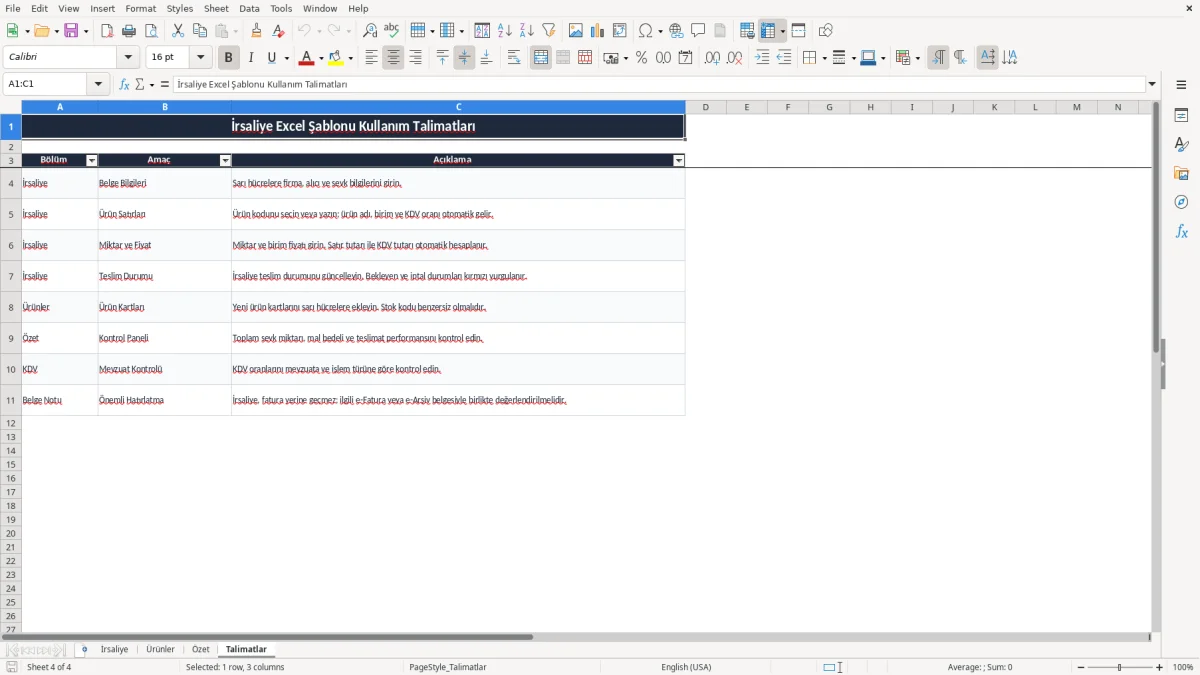Clone formatting with the paintbrush icon
This screenshot has width=1200, height=675.
point(257,31)
